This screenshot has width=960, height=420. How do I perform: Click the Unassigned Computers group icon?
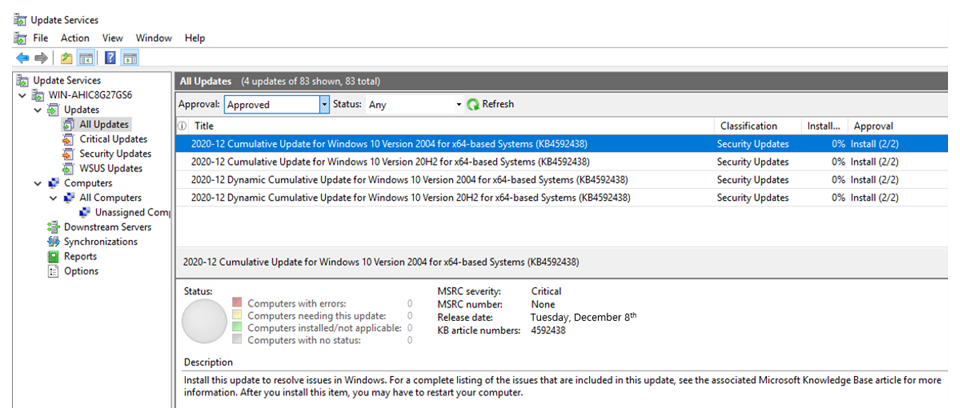(85, 212)
